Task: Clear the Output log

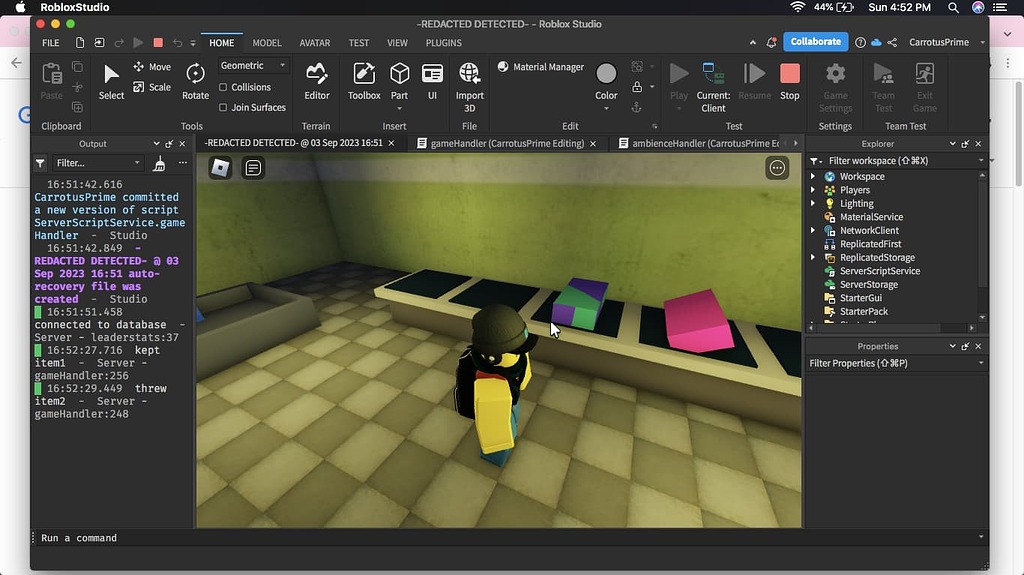Action: coord(160,163)
